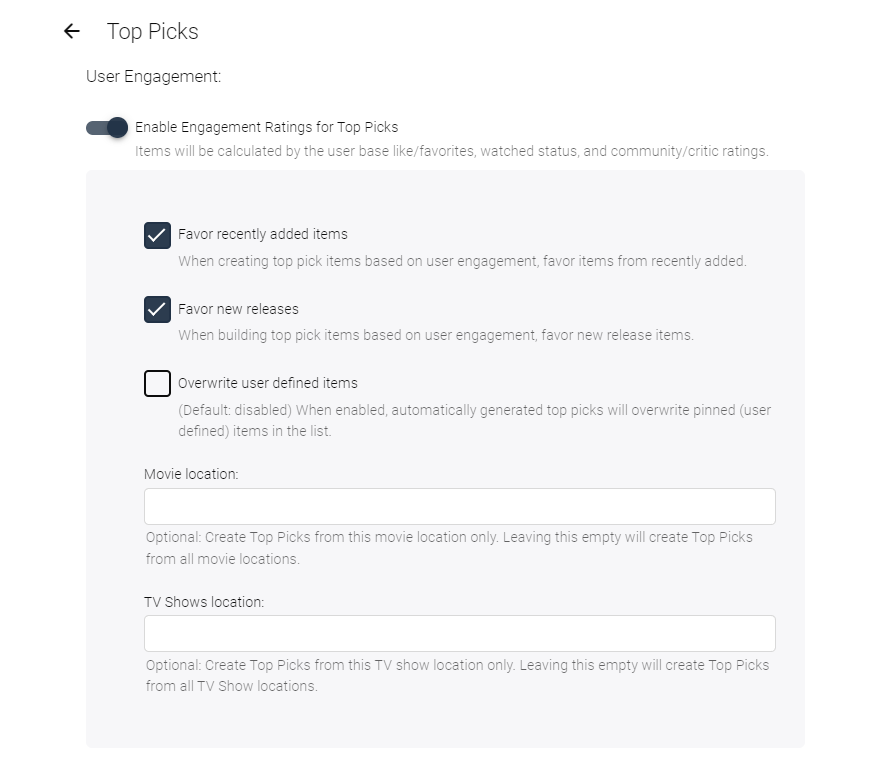The width and height of the screenshot is (888, 783).
Task: Click the Favor recently added items label
Action: point(263,234)
